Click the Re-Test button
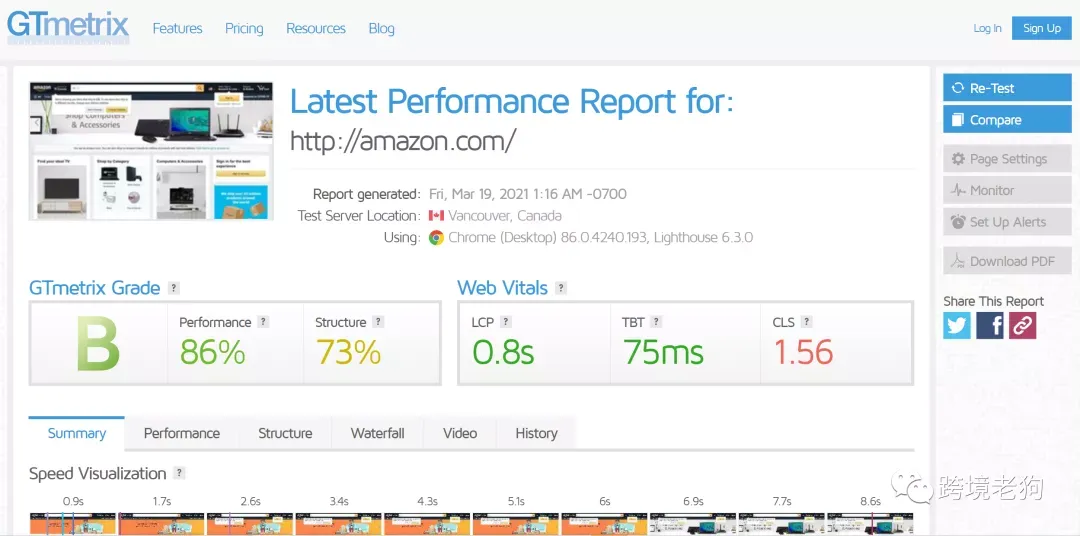 pos(1007,87)
